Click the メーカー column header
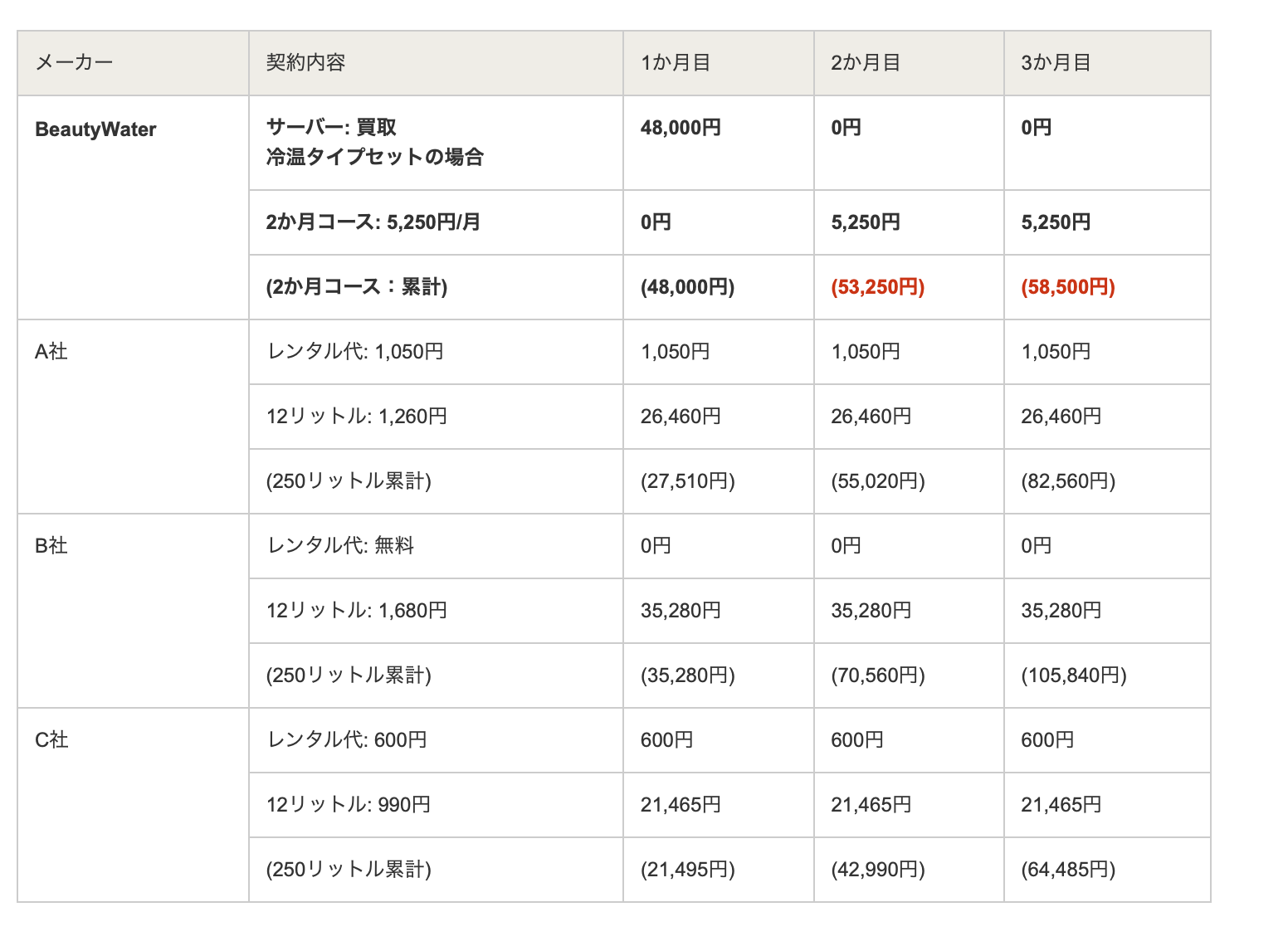Viewport: 1288px width, 946px height. 75,63
